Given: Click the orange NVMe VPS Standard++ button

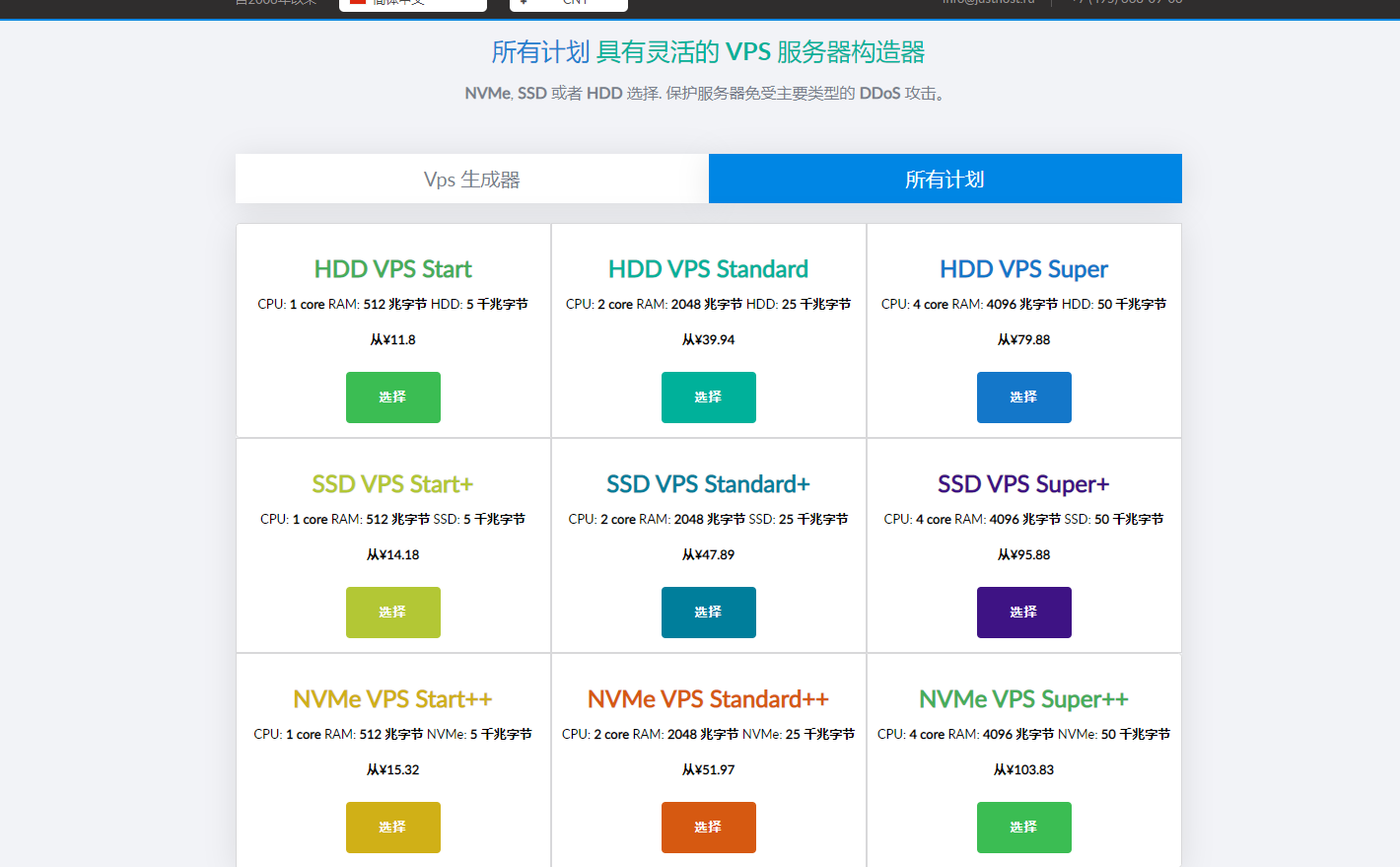Looking at the screenshot, I should click(708, 828).
